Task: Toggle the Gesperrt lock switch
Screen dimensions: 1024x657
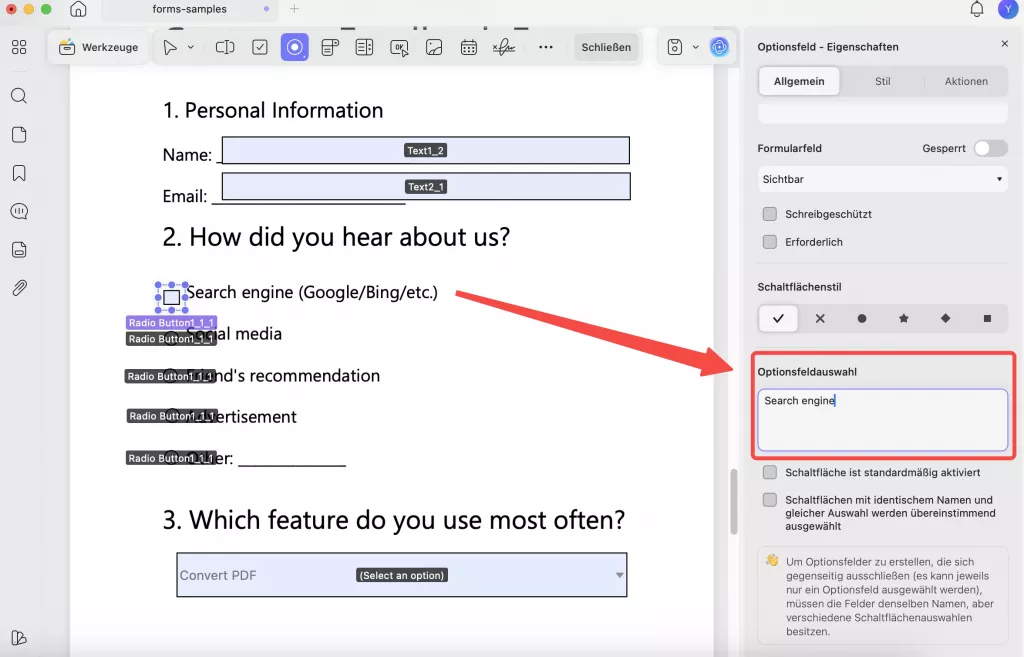Action: point(990,148)
